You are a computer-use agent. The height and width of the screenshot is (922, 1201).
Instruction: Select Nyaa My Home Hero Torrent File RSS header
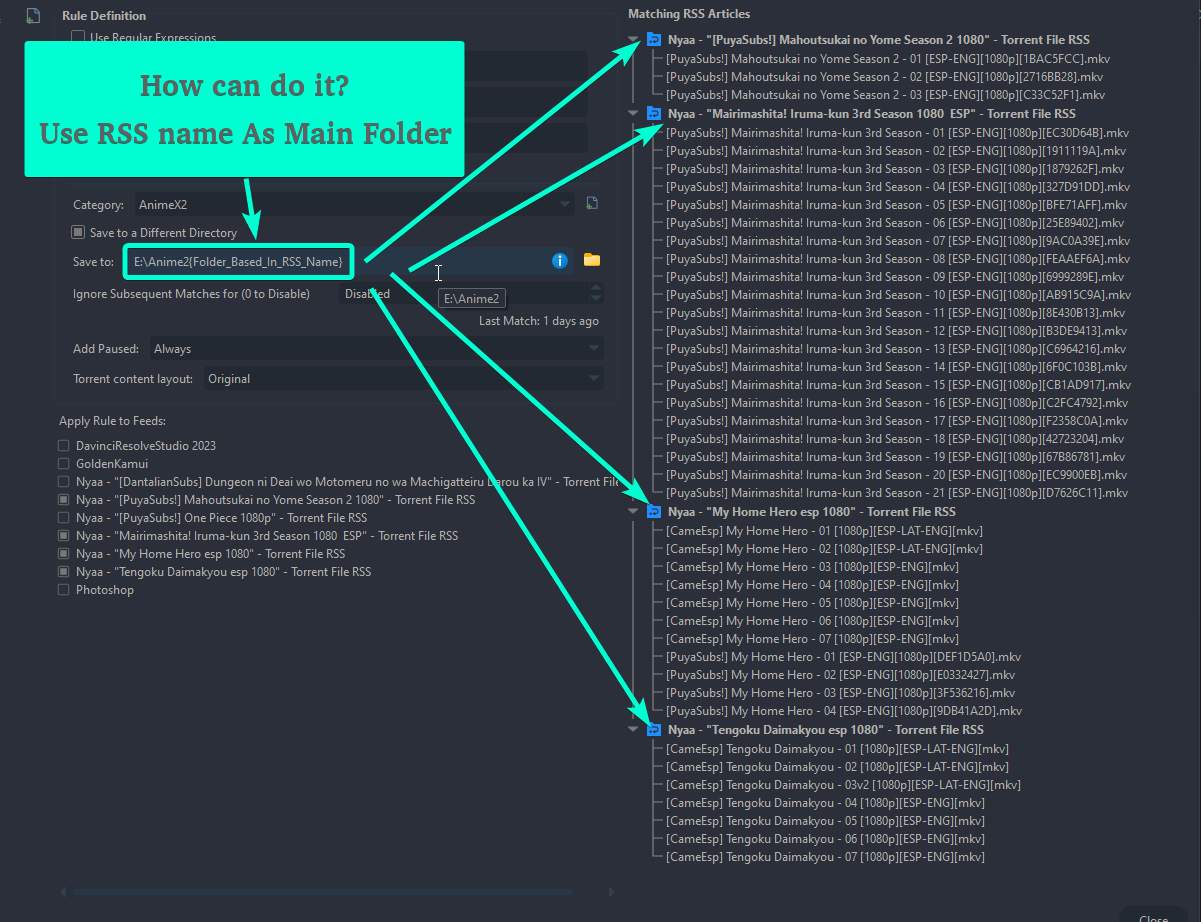pos(812,512)
